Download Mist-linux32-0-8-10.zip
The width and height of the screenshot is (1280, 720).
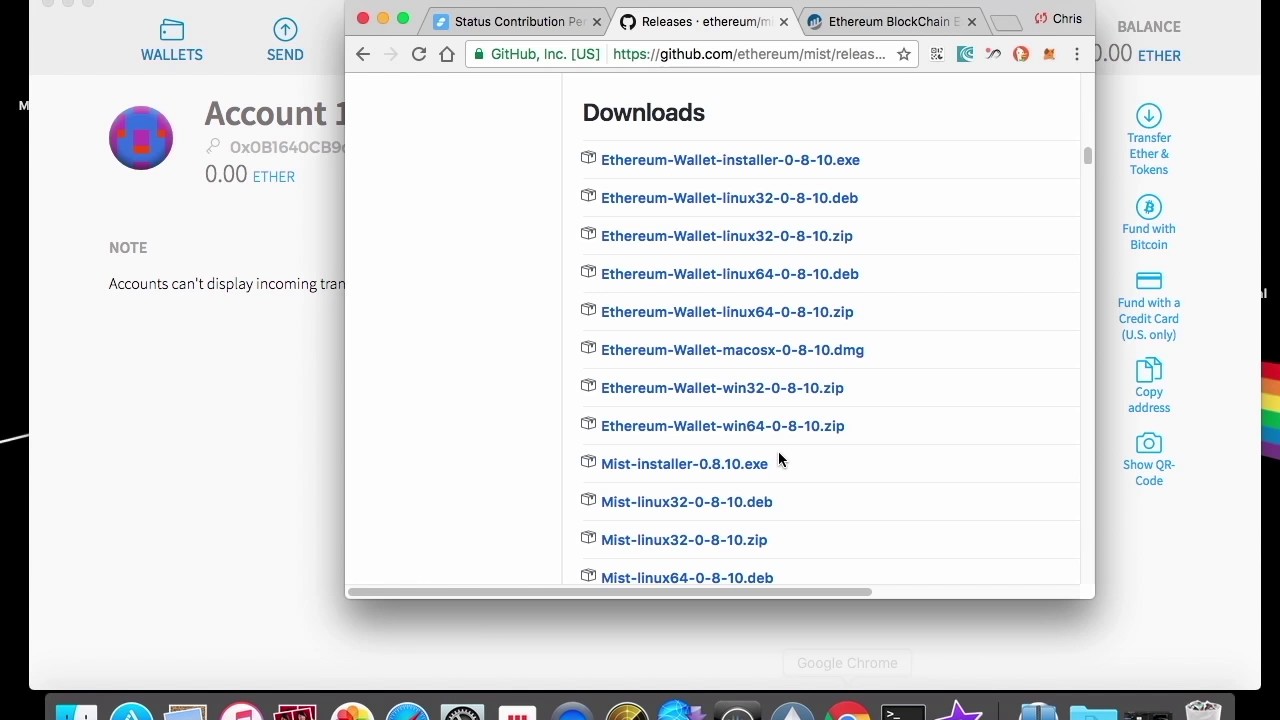tap(684, 540)
